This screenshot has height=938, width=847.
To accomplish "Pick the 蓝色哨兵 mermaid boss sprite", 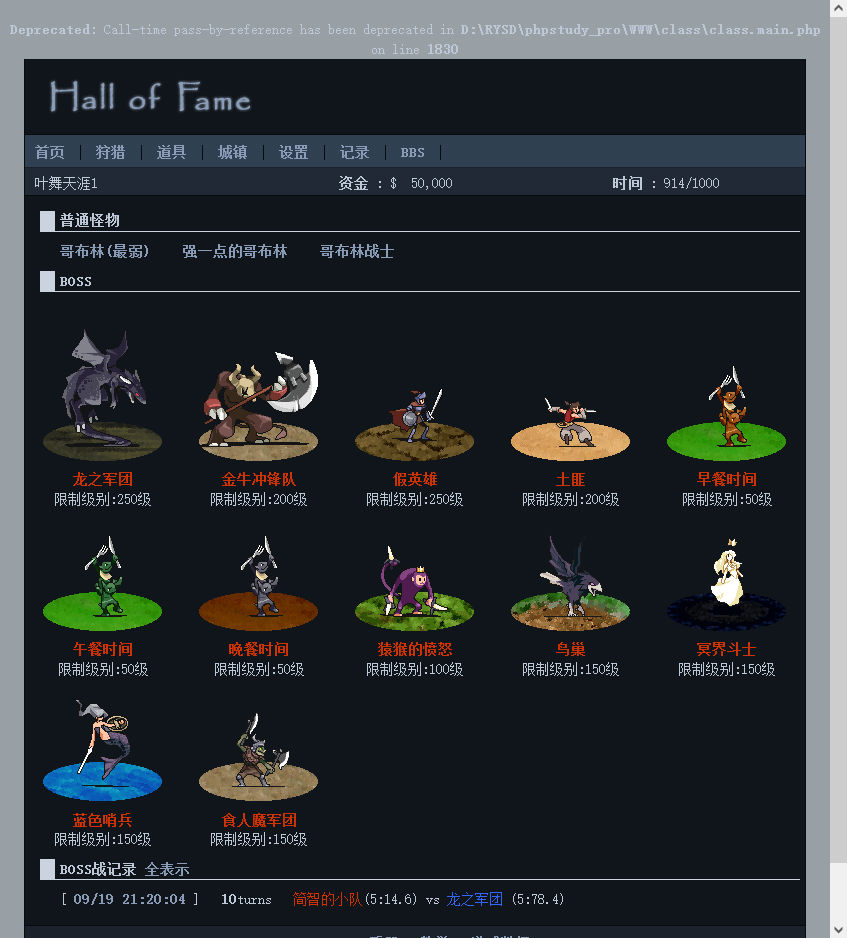I will point(102,750).
